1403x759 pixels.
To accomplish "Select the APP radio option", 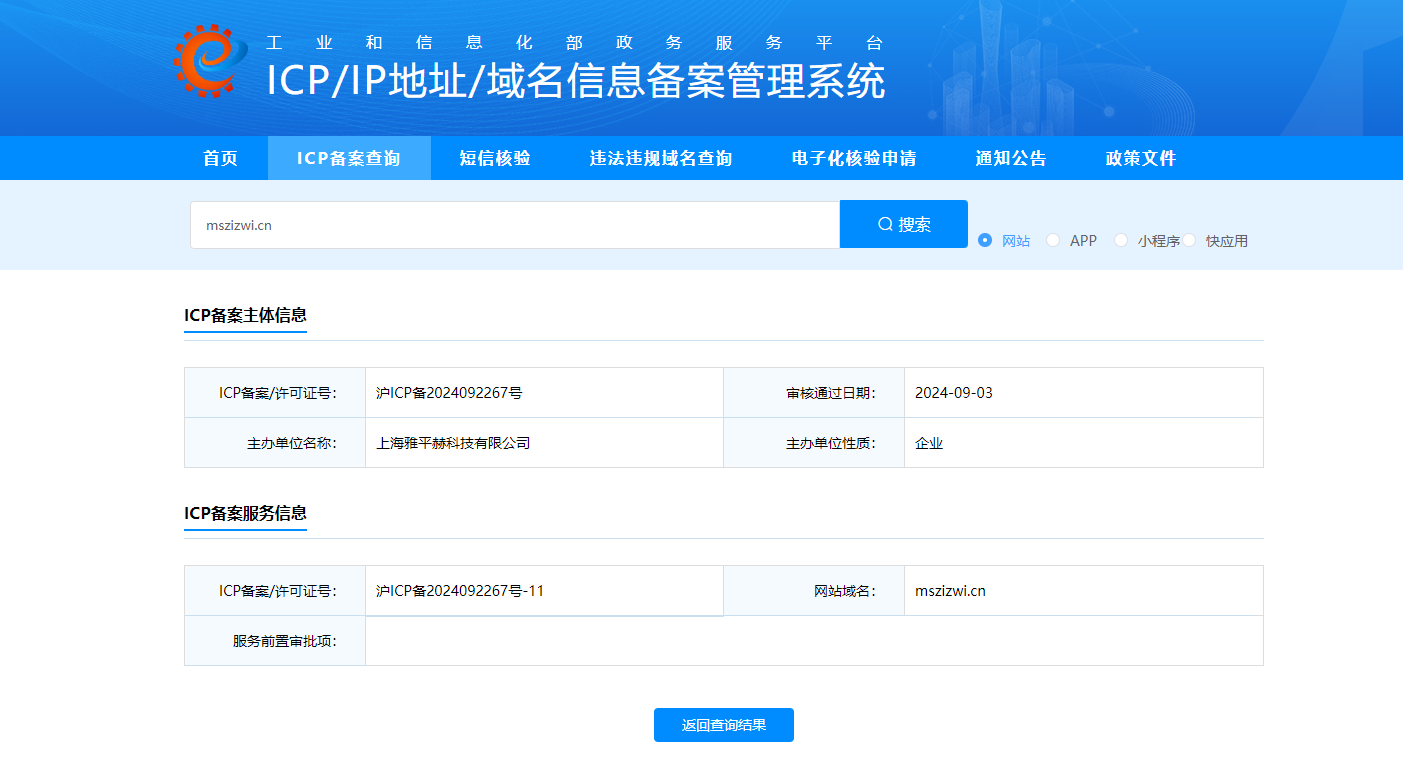I will [x=1053, y=240].
